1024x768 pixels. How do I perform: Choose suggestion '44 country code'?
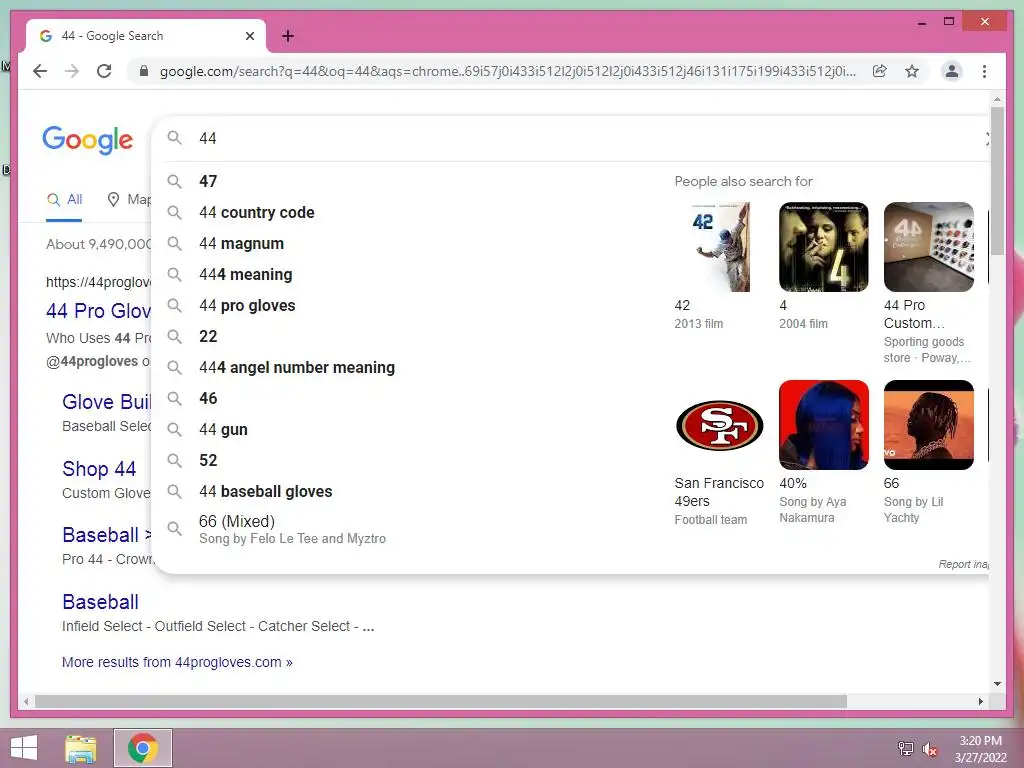coord(411,212)
